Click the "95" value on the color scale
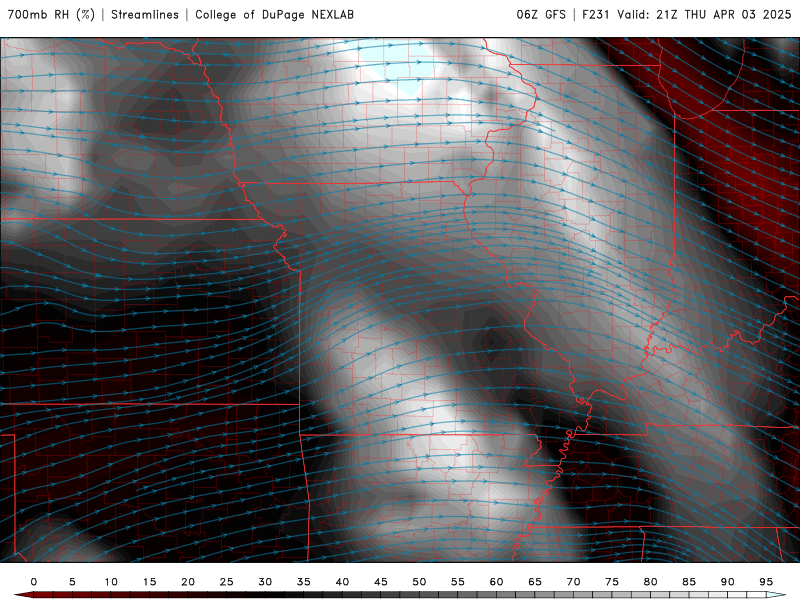The image size is (800, 600). (766, 582)
